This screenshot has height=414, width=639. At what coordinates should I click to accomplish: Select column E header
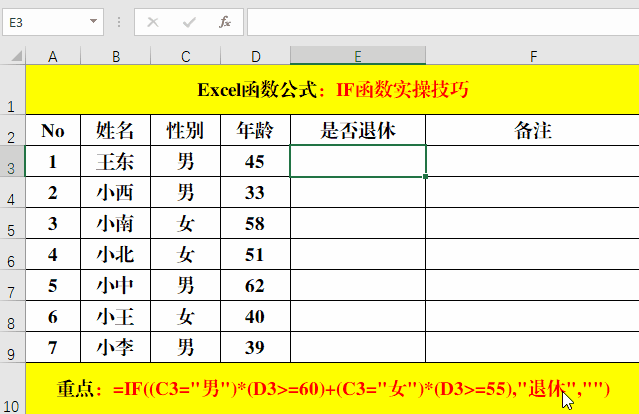[358, 56]
